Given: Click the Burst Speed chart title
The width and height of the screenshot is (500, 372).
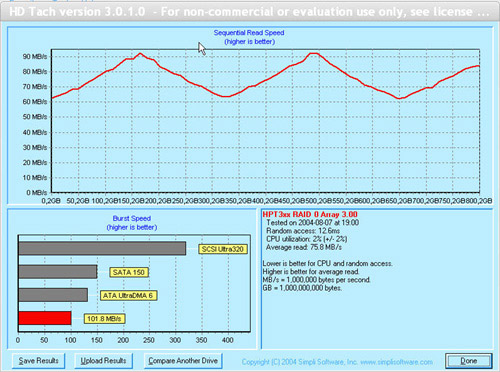Looking at the screenshot, I should click(x=132, y=218).
